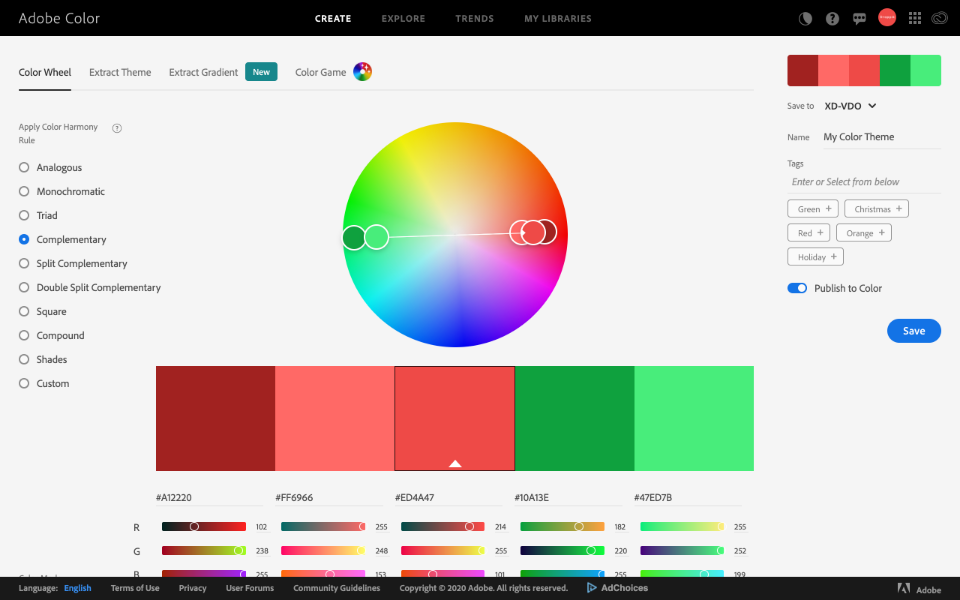
Task: Add the Holiday tag suggestion
Action: 816,257
